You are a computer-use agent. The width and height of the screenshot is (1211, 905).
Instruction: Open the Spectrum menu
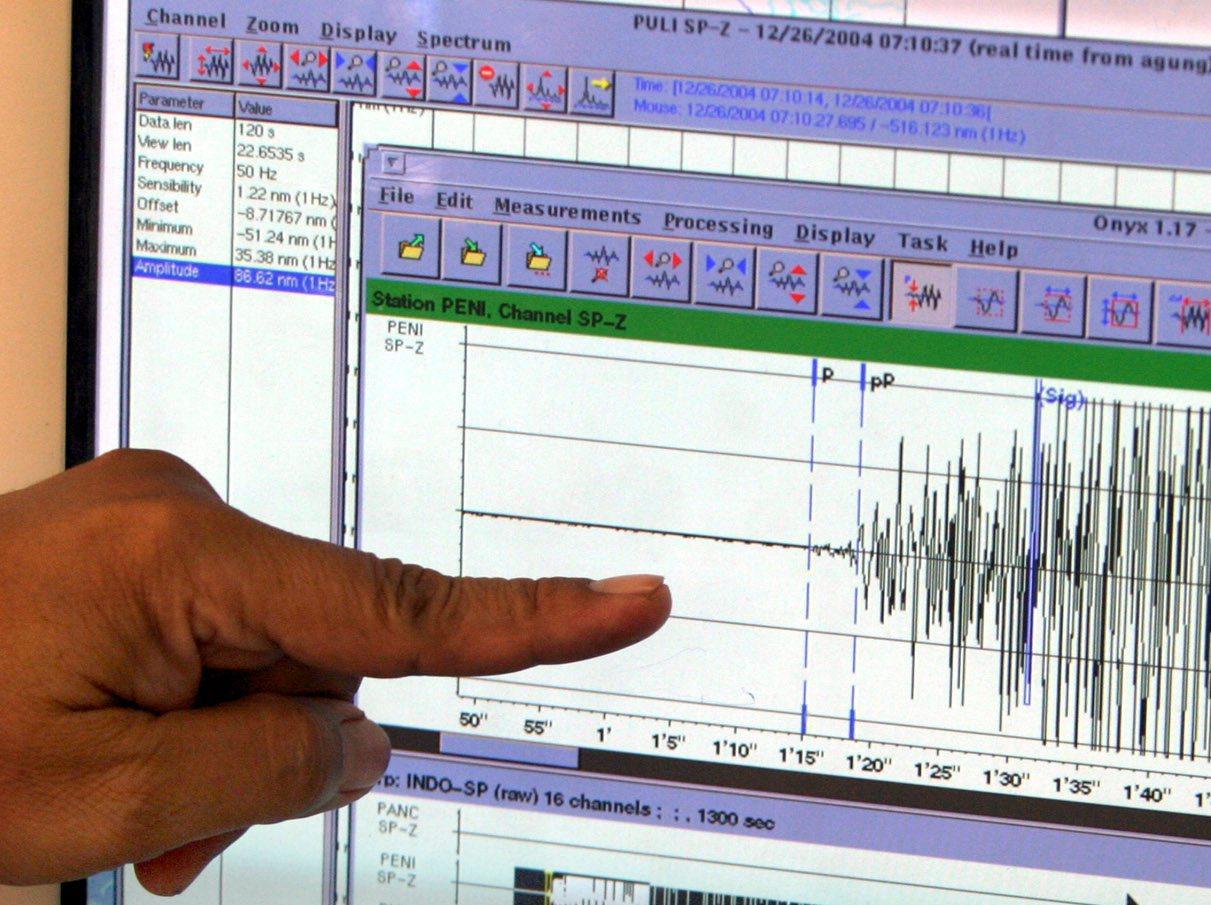463,41
